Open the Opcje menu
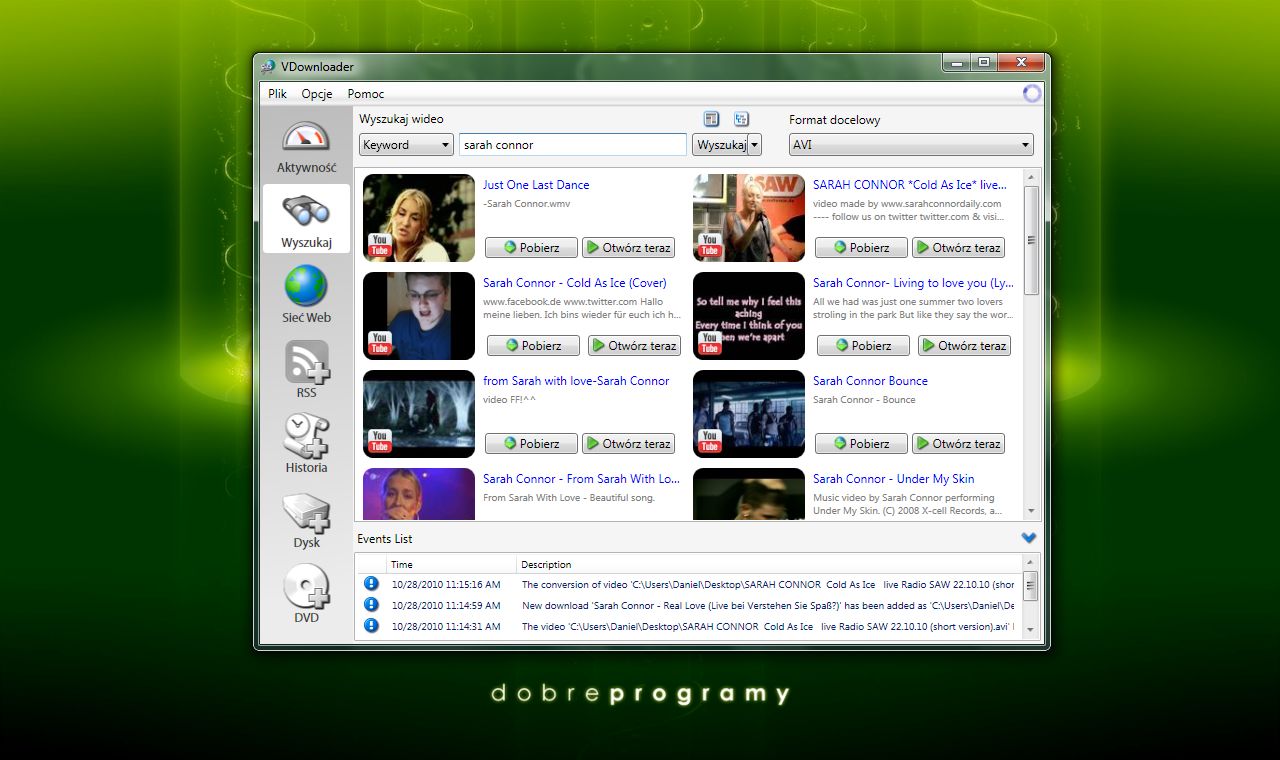 pos(317,94)
